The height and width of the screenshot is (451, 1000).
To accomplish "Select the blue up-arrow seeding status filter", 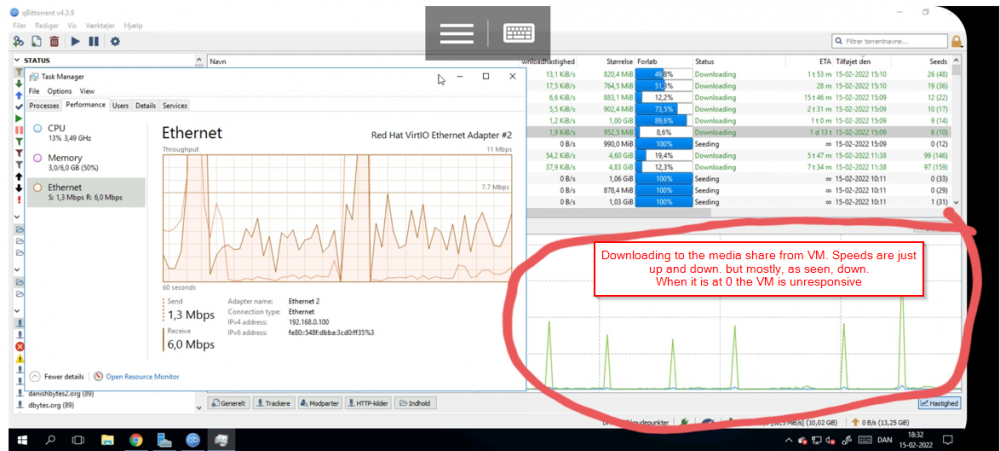I will [x=18, y=95].
